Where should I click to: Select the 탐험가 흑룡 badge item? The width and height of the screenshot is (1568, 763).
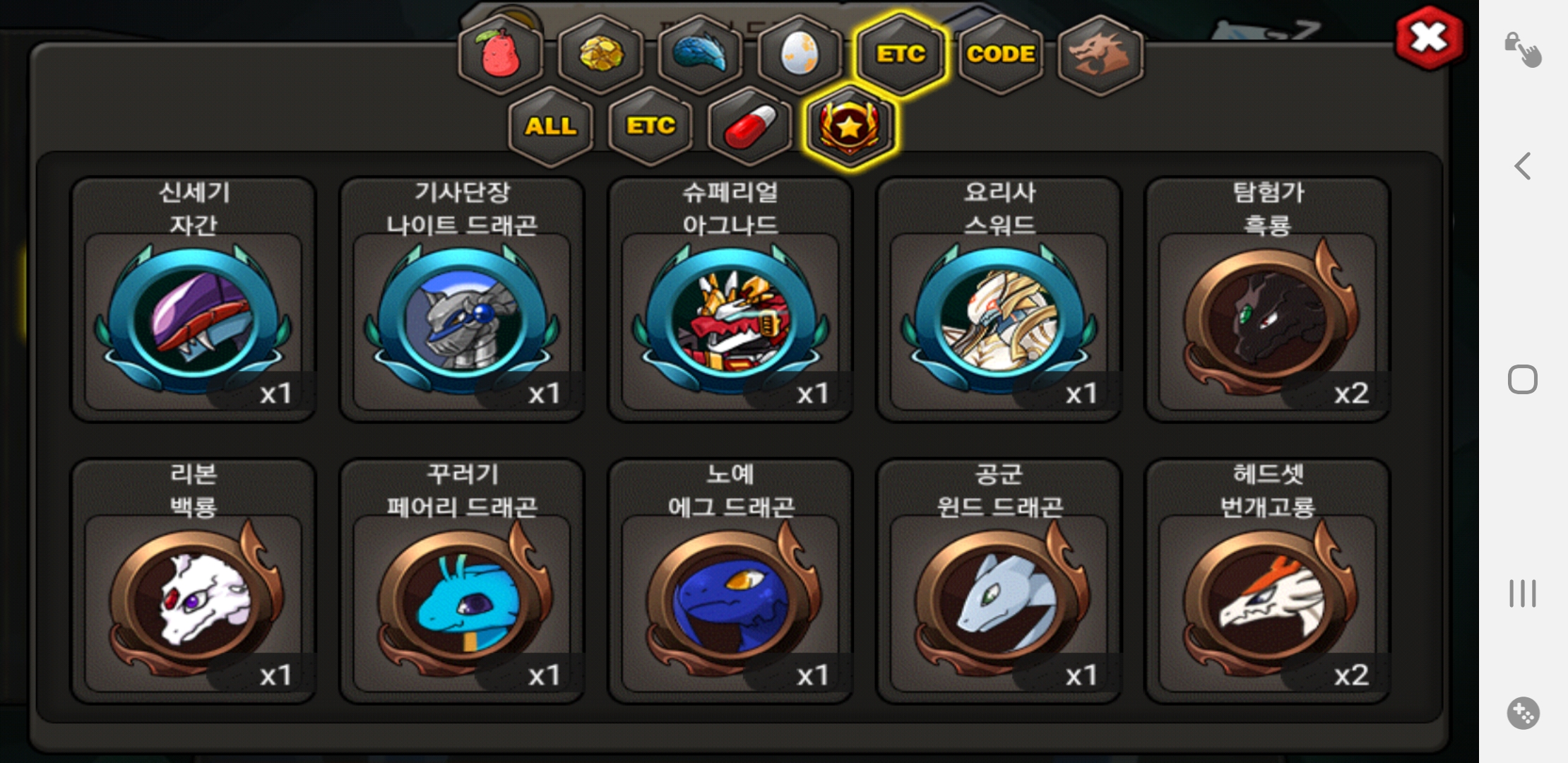click(x=1268, y=299)
